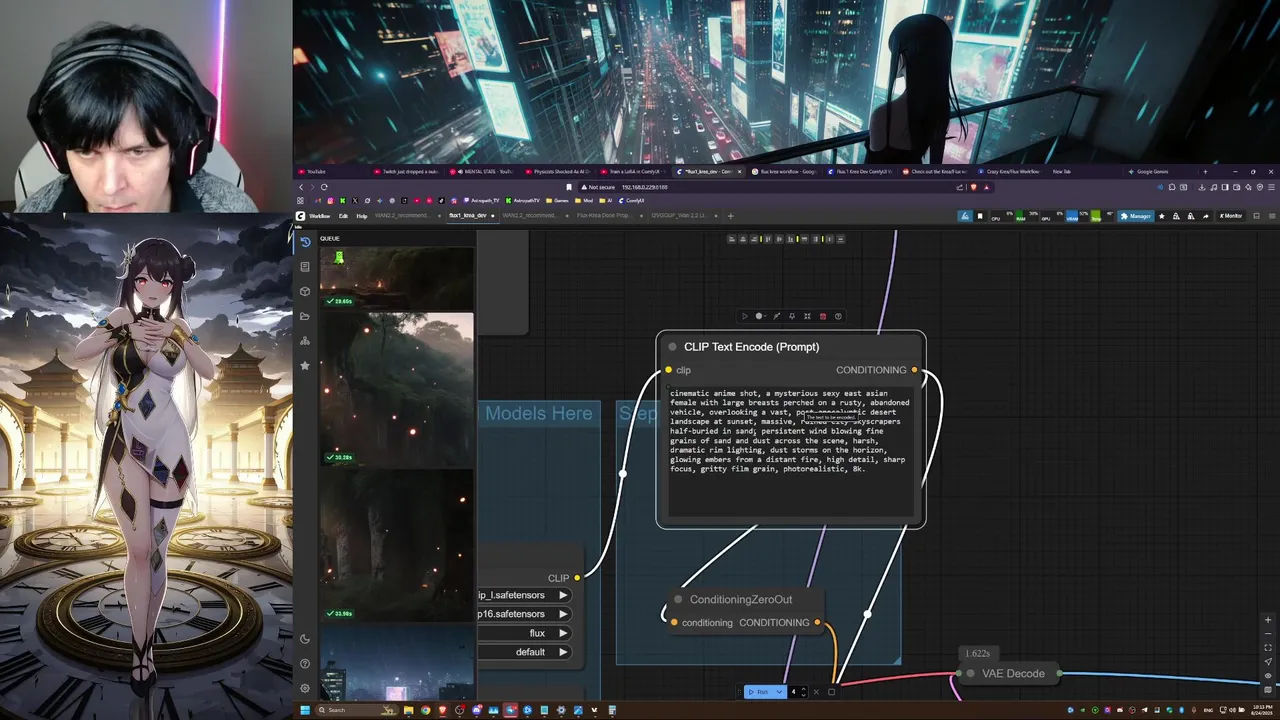Open ComfyUI settings gear in sidebar
The height and width of the screenshot is (720, 1280).
click(305, 688)
